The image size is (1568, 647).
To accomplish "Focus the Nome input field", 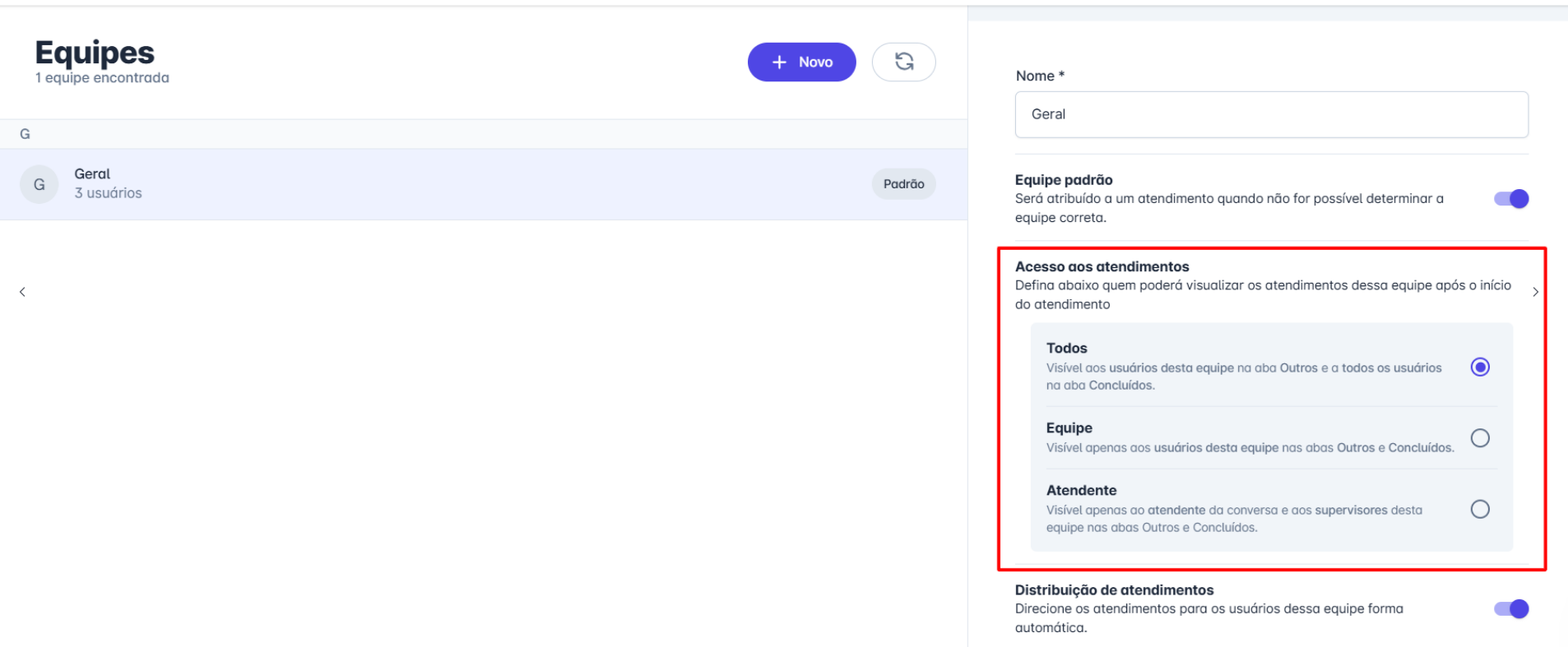I will 1271,114.
